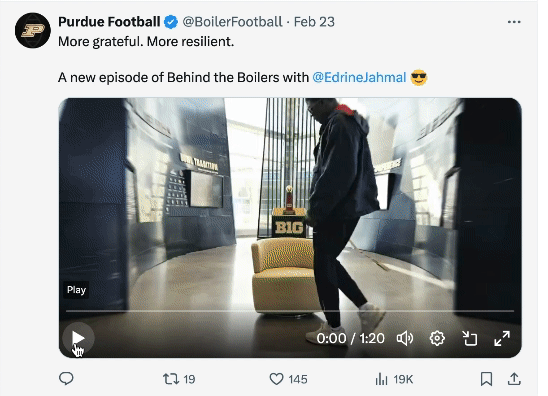Expand the video to fullscreen

502,338
